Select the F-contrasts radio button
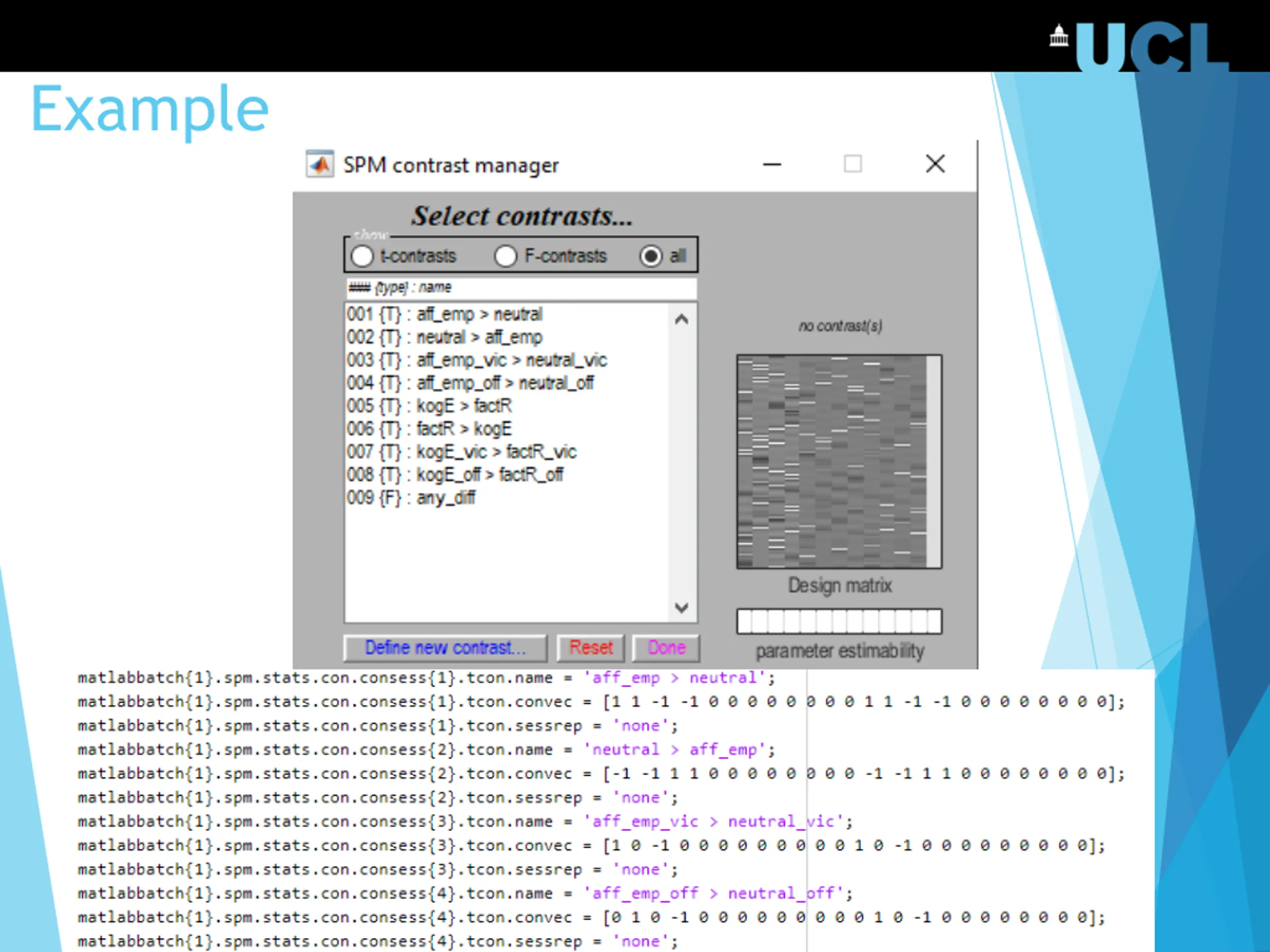Screen dimensions: 1270x952 click(x=505, y=256)
